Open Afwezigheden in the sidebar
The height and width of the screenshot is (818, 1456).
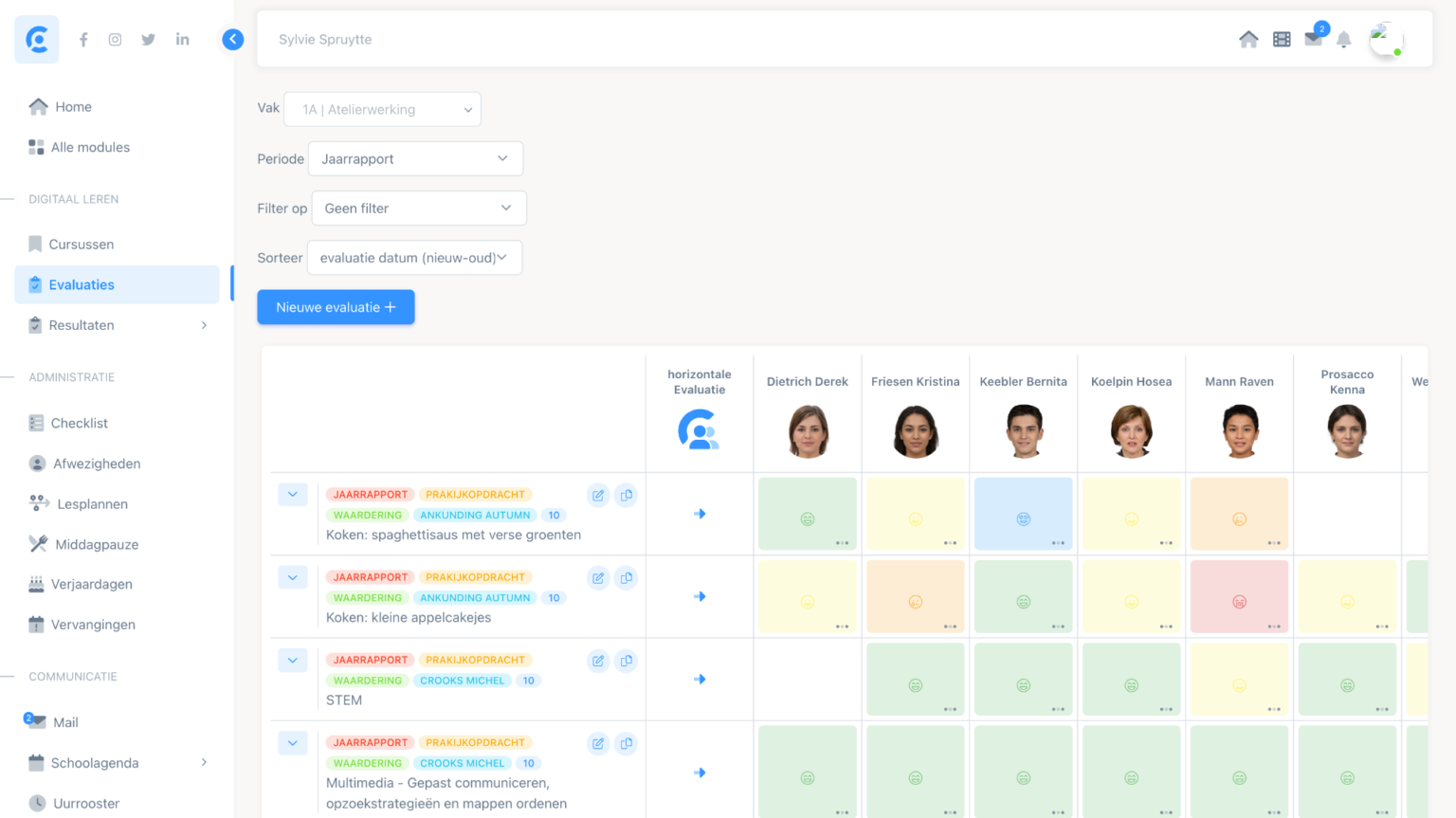96,464
